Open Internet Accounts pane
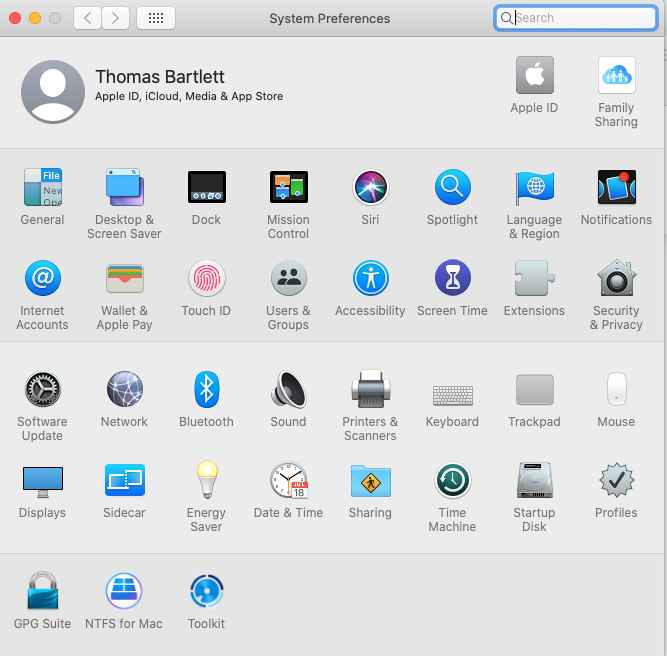667x656 pixels. point(43,278)
